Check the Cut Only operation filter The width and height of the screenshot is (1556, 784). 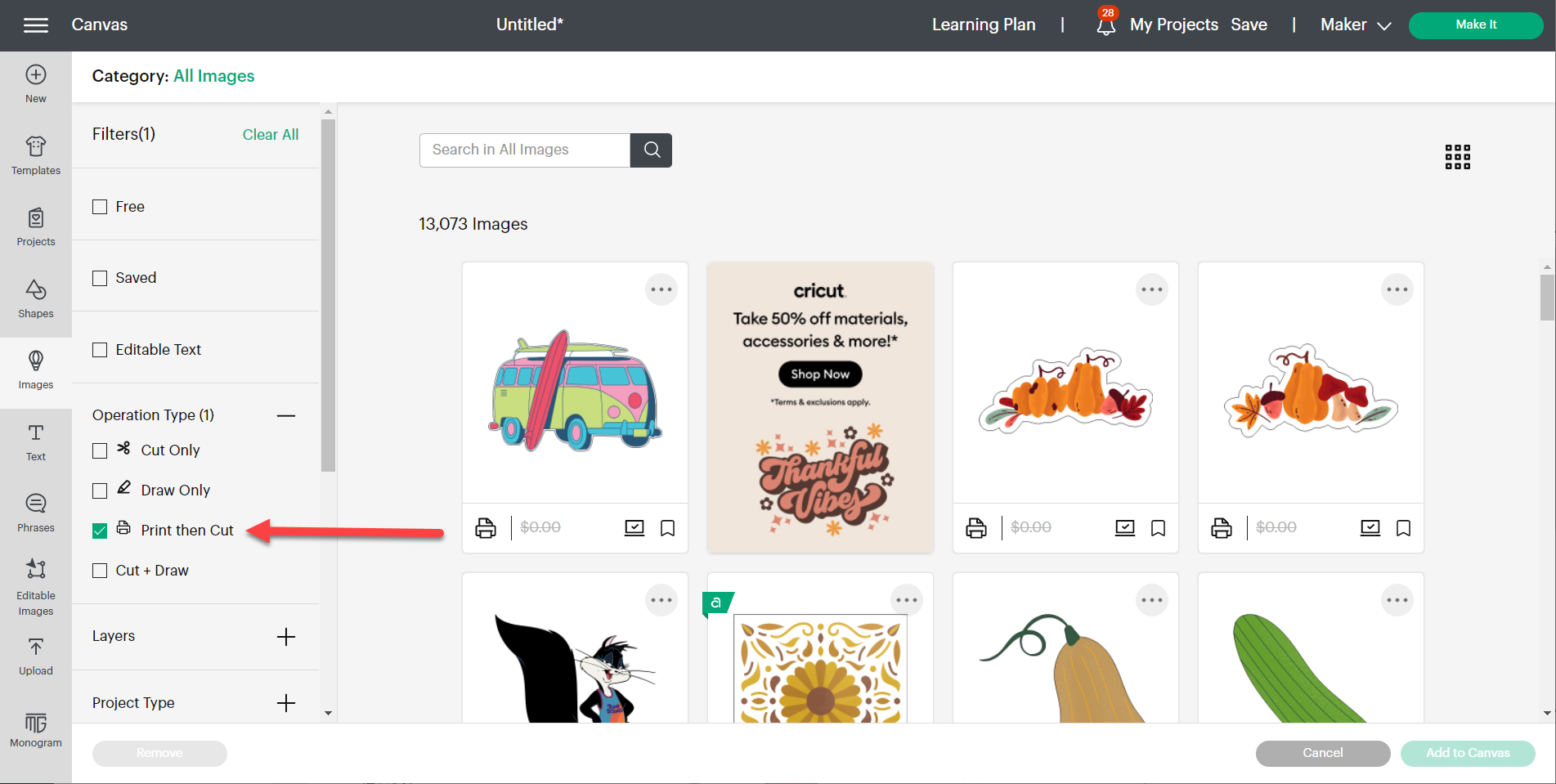point(100,450)
